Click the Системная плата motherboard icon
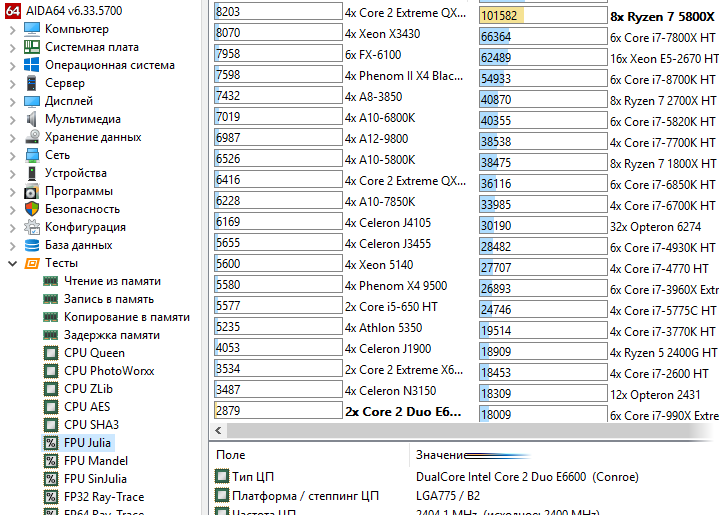The width and height of the screenshot is (719, 515). [x=32, y=47]
